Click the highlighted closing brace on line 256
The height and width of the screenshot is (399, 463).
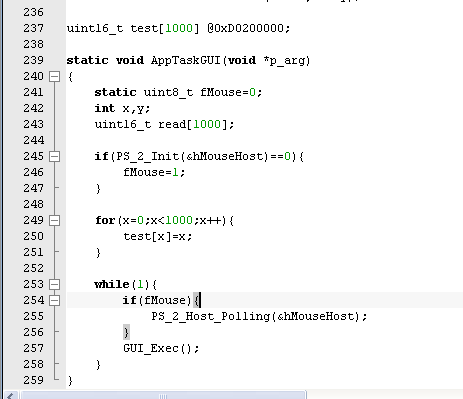coord(126,332)
